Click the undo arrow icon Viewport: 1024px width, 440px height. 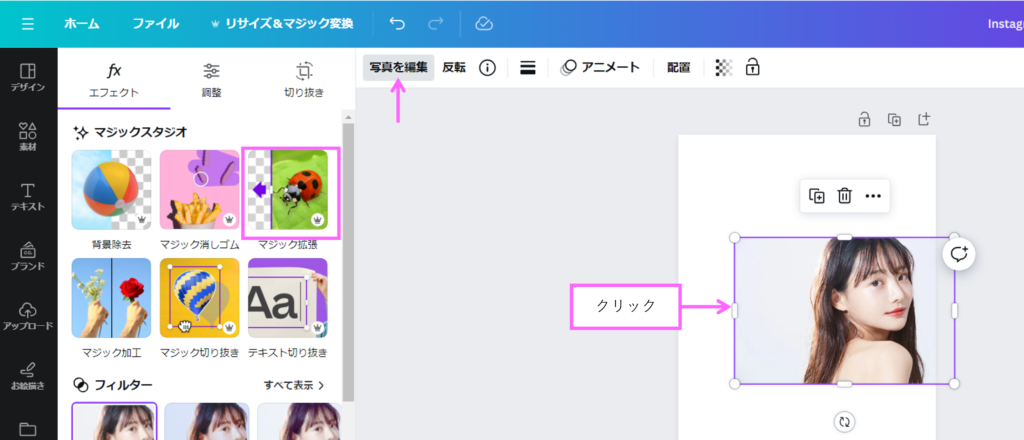tap(397, 23)
